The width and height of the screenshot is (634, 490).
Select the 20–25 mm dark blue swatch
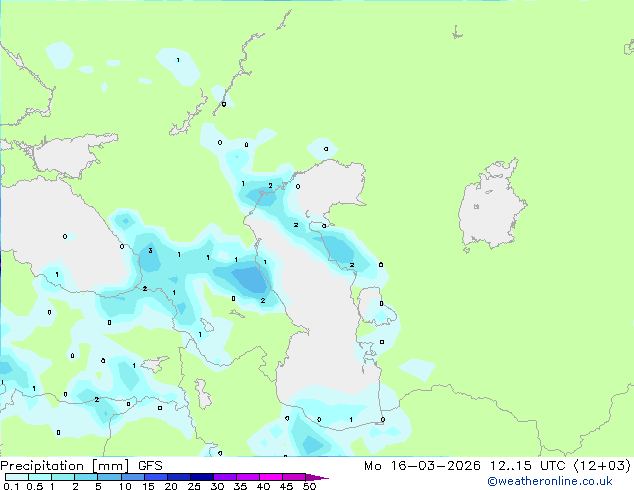coord(179,477)
